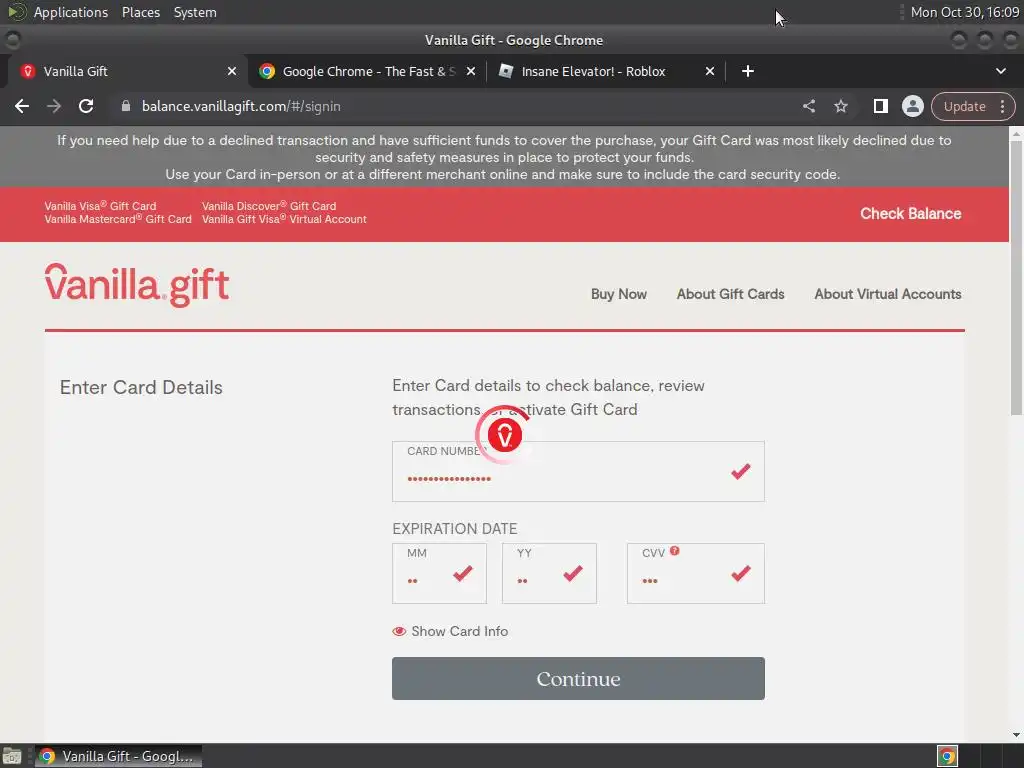1024x768 pixels.
Task: Bookmark this page with the star icon
Action: tap(841, 106)
